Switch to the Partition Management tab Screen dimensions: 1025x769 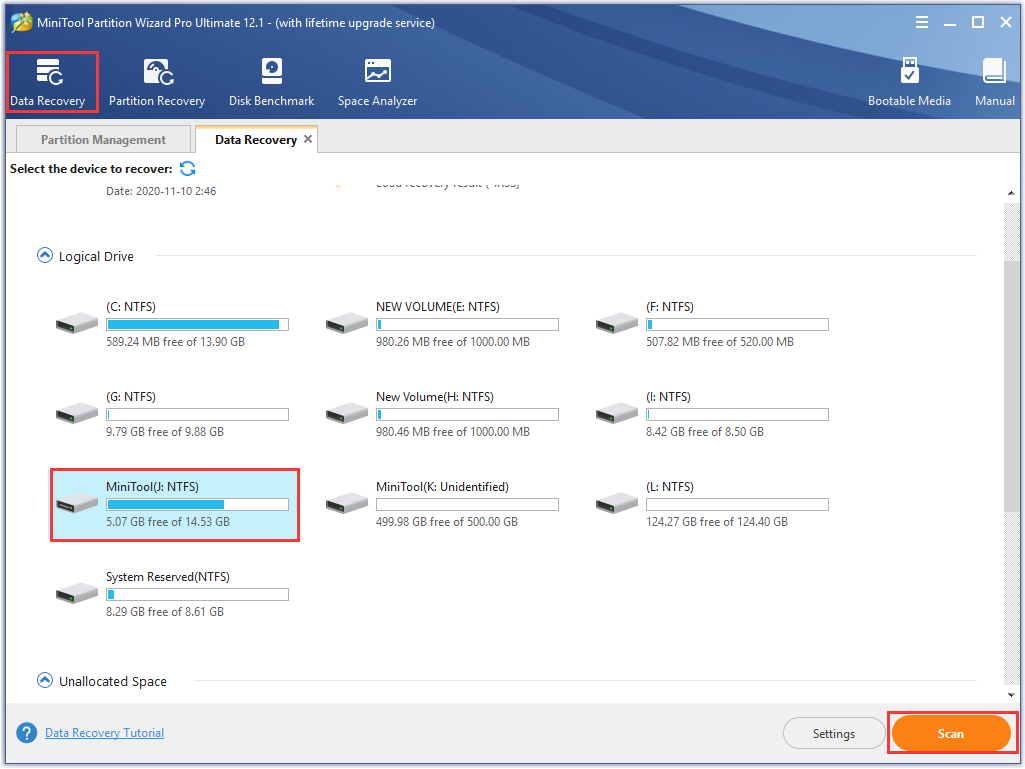point(103,139)
